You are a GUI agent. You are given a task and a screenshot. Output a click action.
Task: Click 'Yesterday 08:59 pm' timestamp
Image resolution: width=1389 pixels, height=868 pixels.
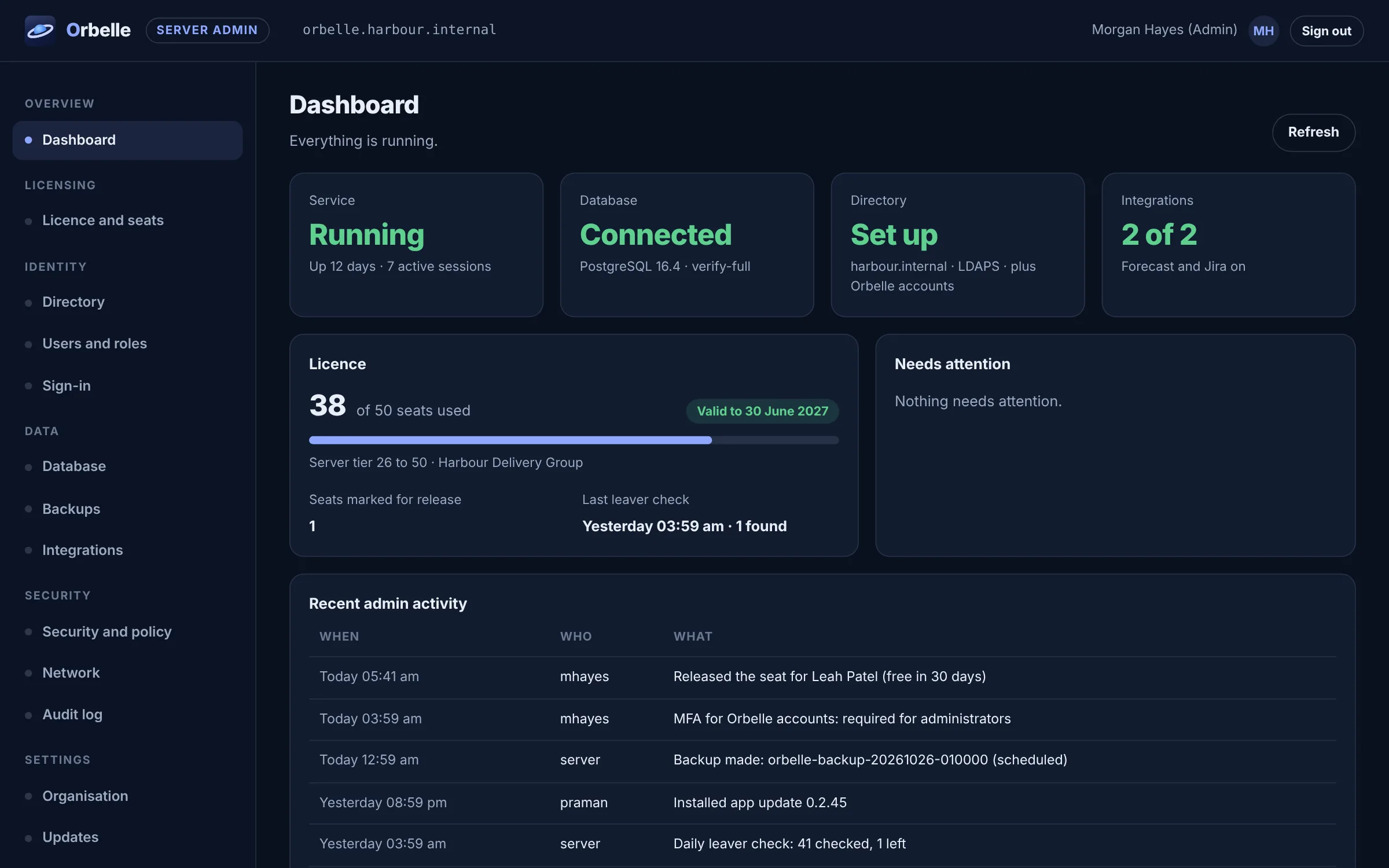383,803
